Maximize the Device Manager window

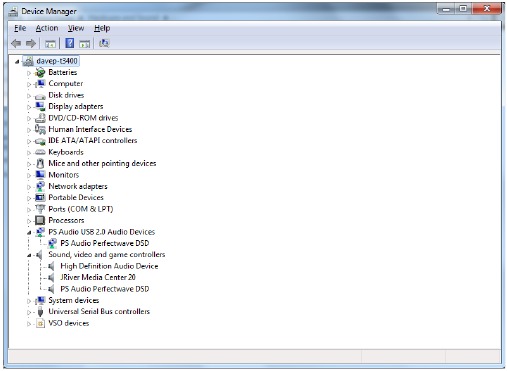pyautogui.click(x=463, y=9)
